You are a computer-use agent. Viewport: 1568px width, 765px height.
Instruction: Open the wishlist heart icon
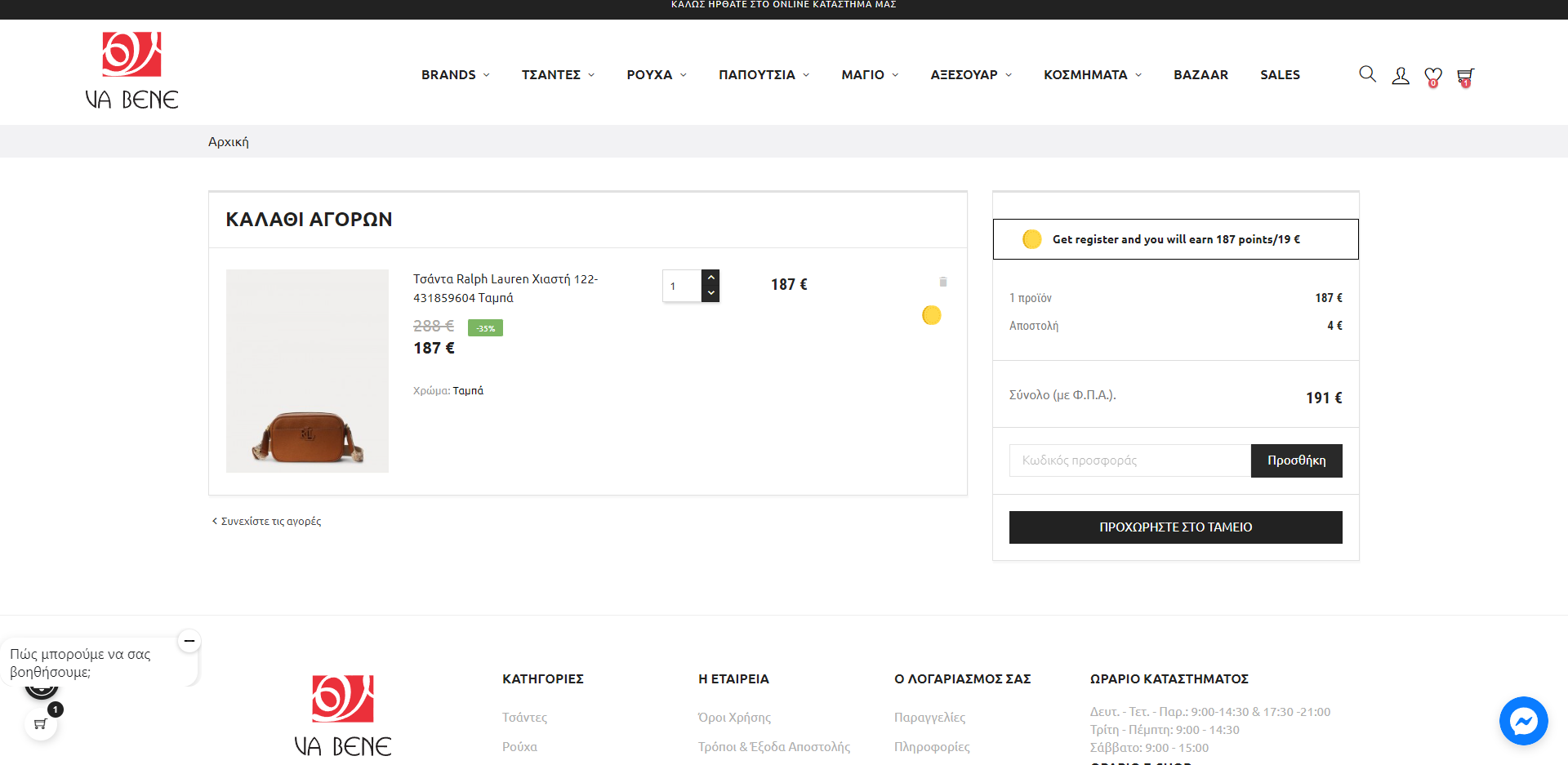1433,77
